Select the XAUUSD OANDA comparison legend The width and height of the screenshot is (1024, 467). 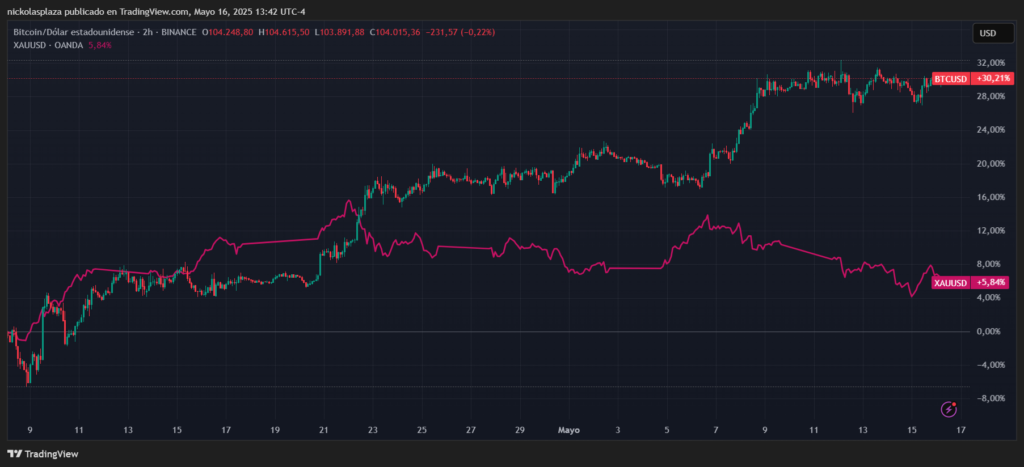click(48, 46)
